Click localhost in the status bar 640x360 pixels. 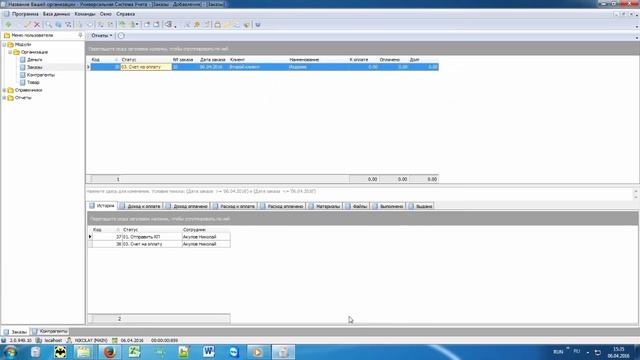pyautogui.click(x=53, y=340)
